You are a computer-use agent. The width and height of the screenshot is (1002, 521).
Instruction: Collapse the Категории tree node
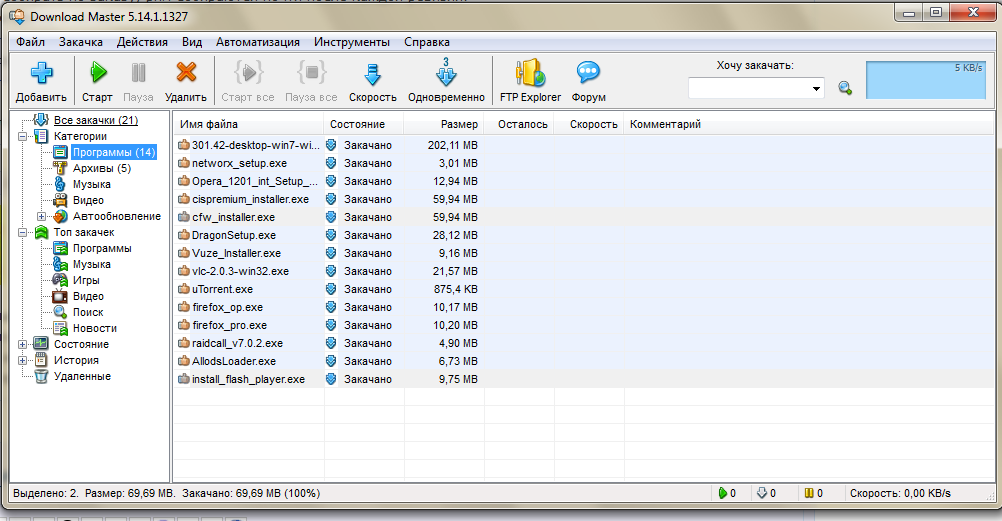click(x=22, y=136)
